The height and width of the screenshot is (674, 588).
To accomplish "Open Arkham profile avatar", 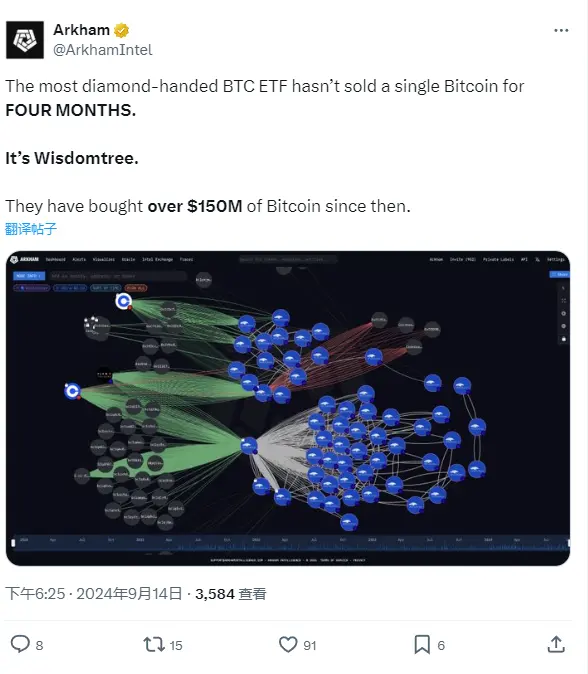I will point(24,40).
